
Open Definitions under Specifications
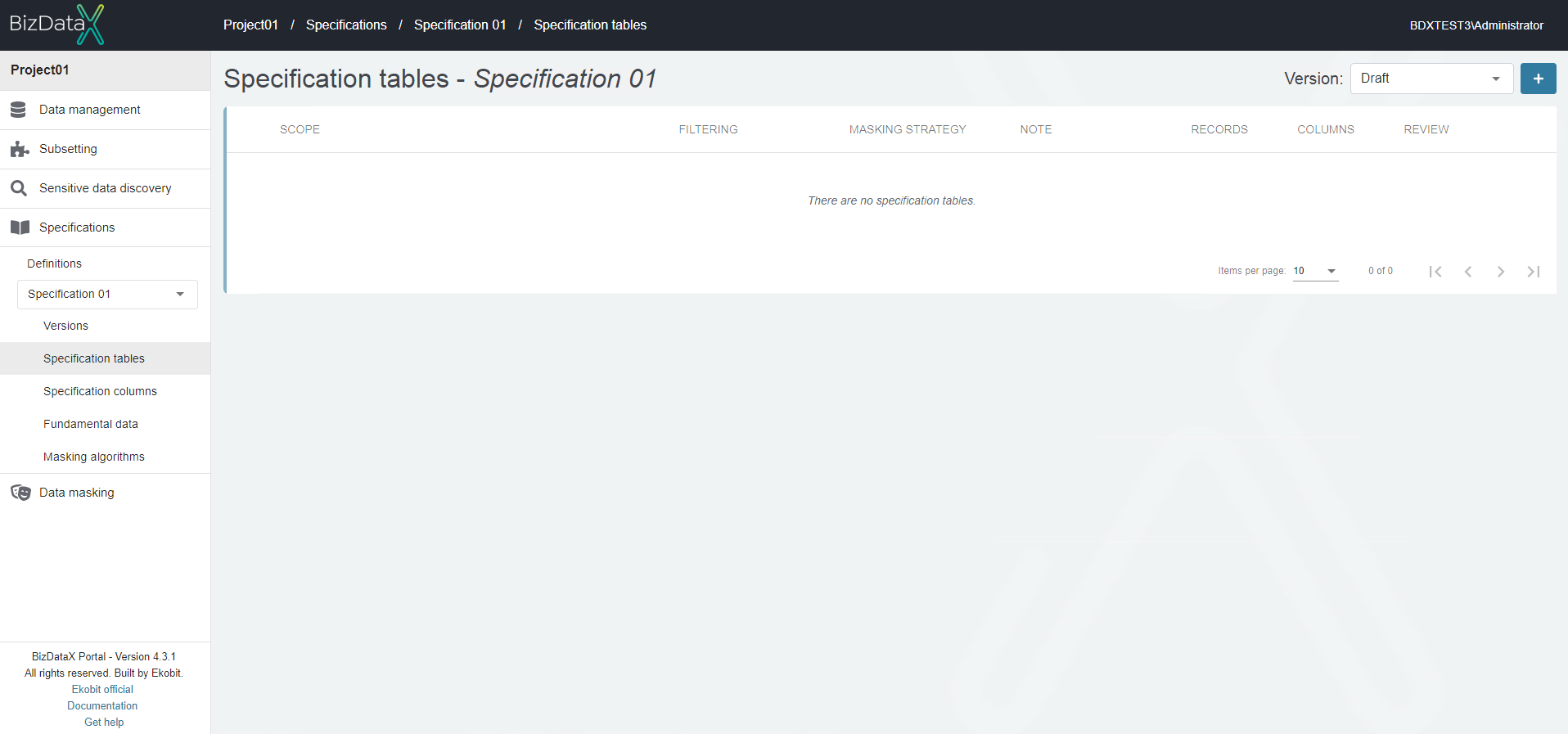(x=54, y=263)
